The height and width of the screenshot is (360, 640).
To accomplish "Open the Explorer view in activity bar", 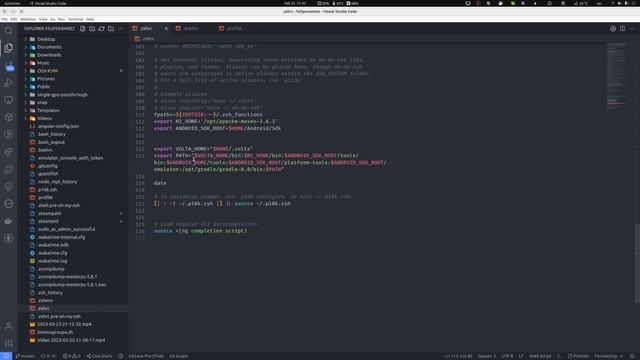I will [x=9, y=48].
